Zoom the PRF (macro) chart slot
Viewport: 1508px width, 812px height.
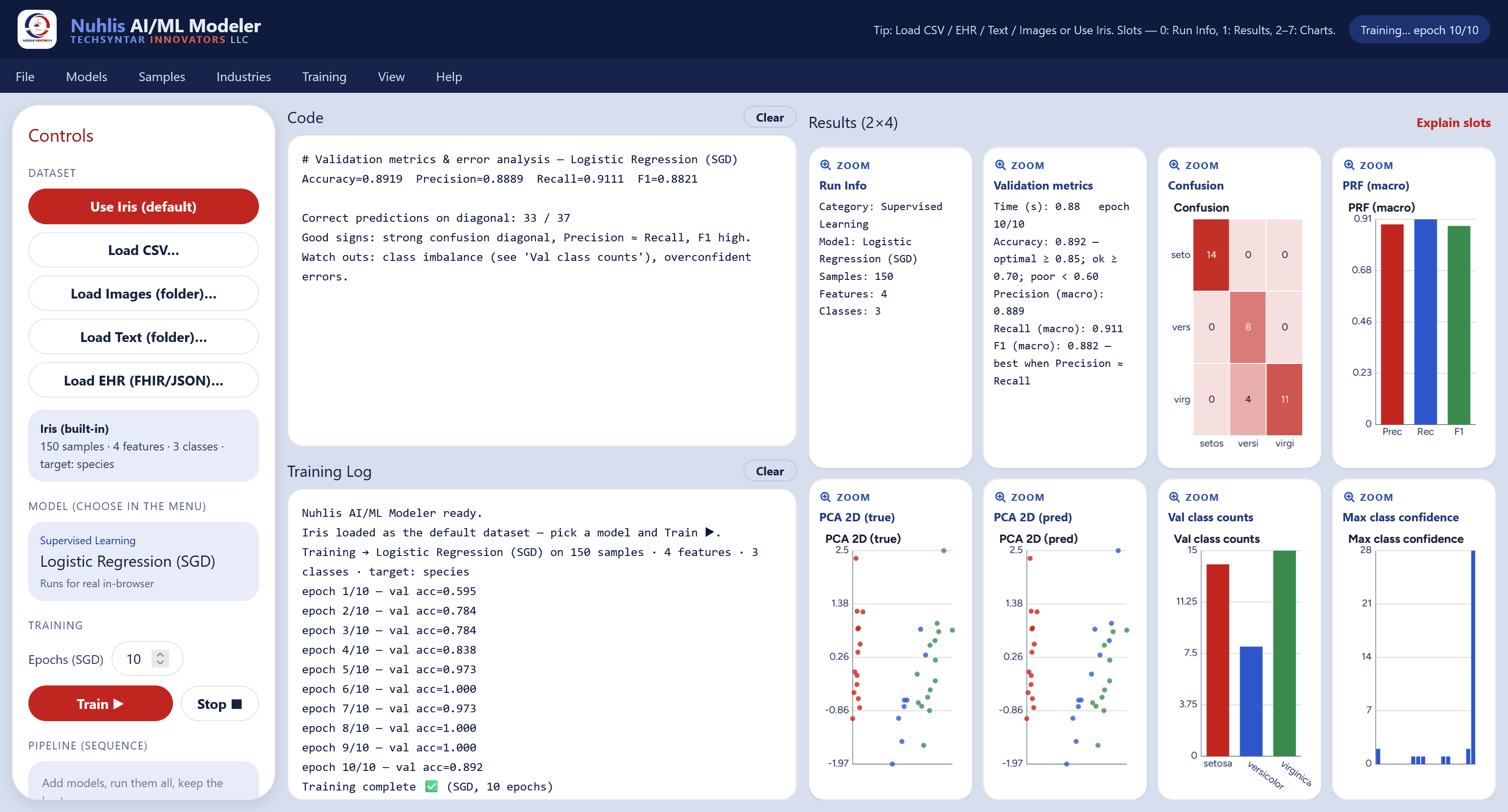pos(1367,166)
